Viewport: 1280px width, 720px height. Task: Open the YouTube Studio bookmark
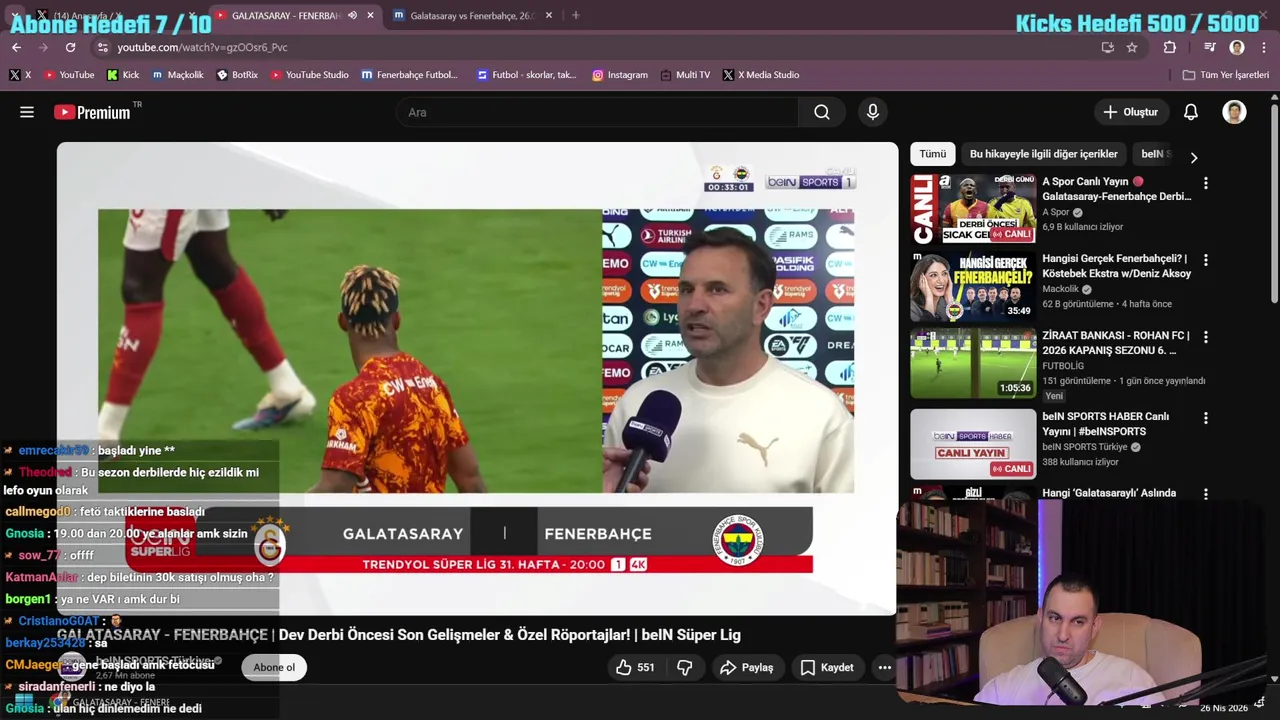coord(309,75)
